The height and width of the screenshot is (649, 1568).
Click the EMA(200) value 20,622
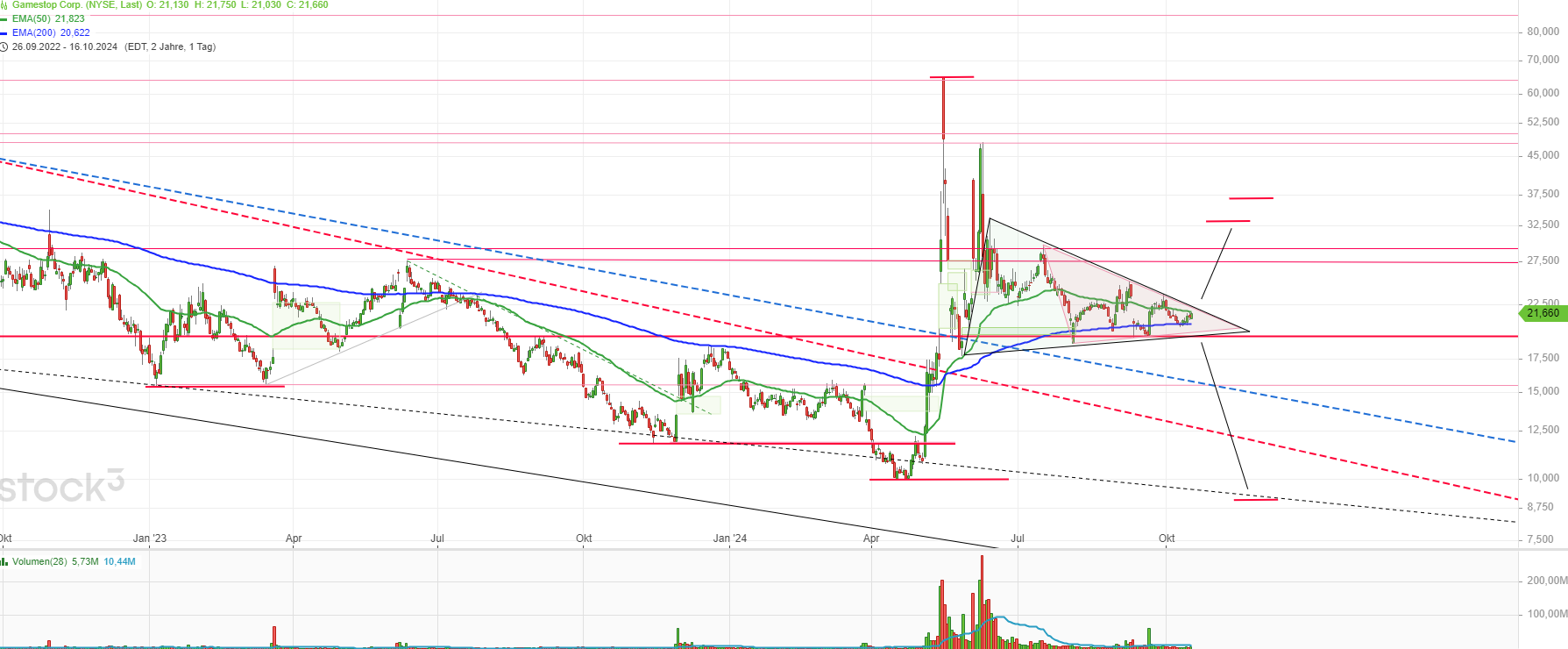pos(75,33)
